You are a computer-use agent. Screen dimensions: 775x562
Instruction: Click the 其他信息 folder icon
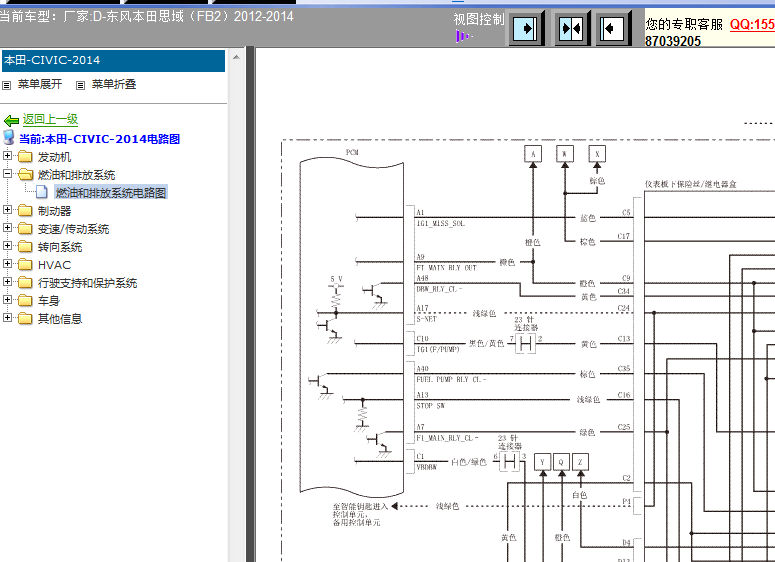(25, 318)
